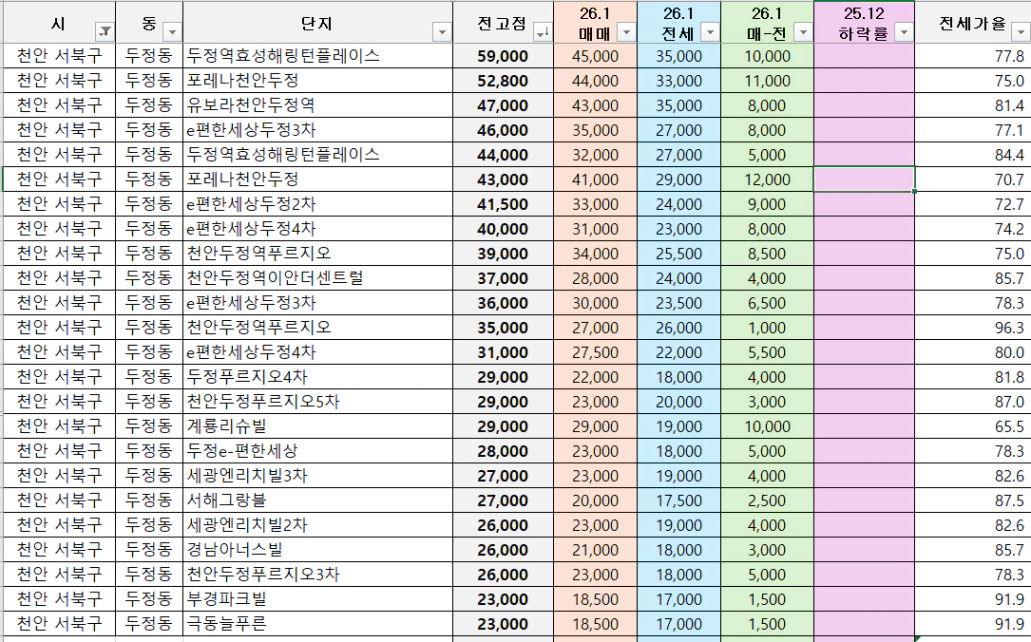The width and height of the screenshot is (1031, 642).
Task: Select the 17,500 value in 전세 column
Action: point(679,500)
